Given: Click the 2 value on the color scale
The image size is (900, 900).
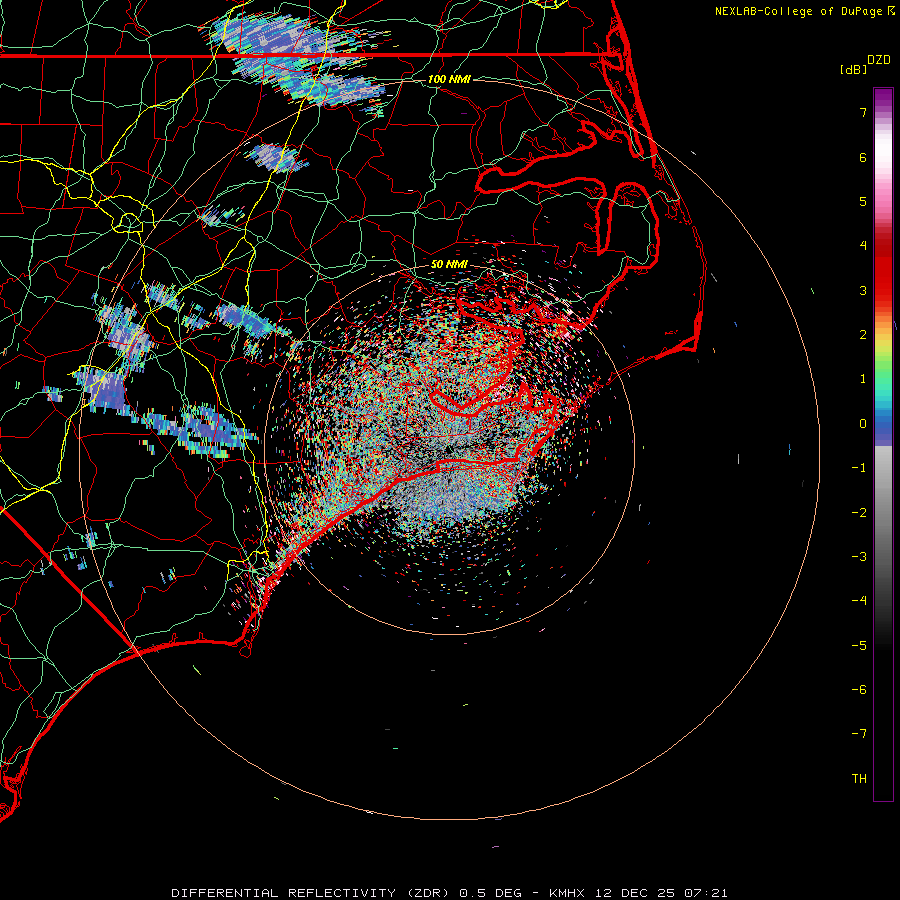Looking at the screenshot, I should click(x=863, y=335).
